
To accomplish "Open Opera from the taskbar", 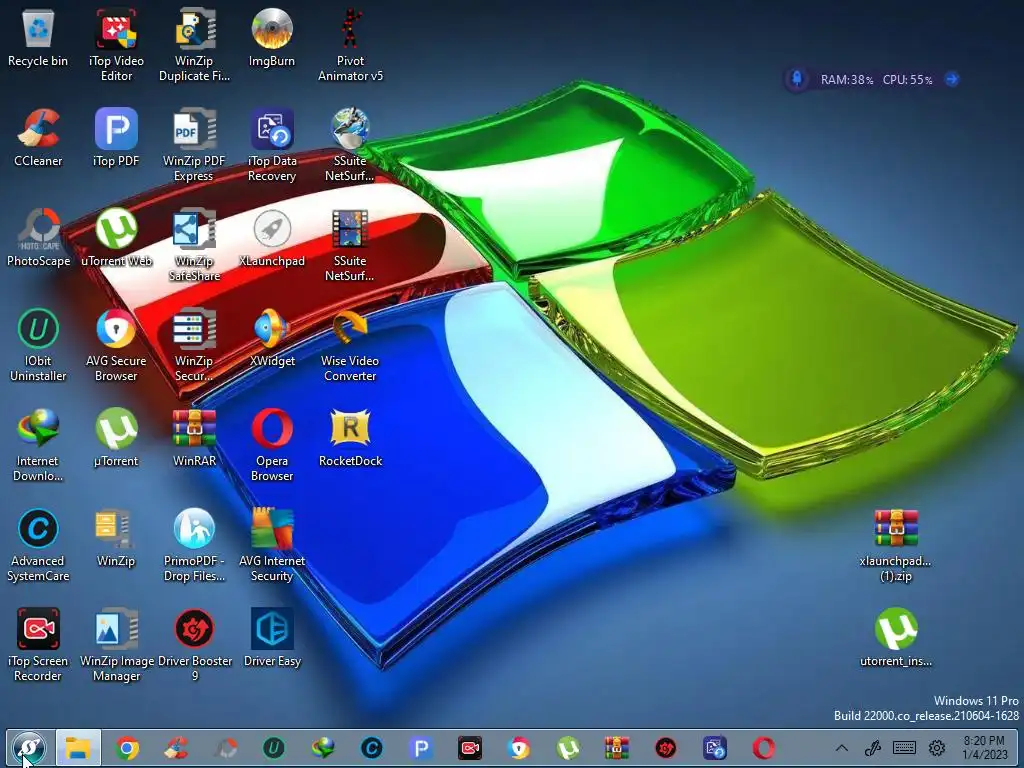I will [x=763, y=748].
